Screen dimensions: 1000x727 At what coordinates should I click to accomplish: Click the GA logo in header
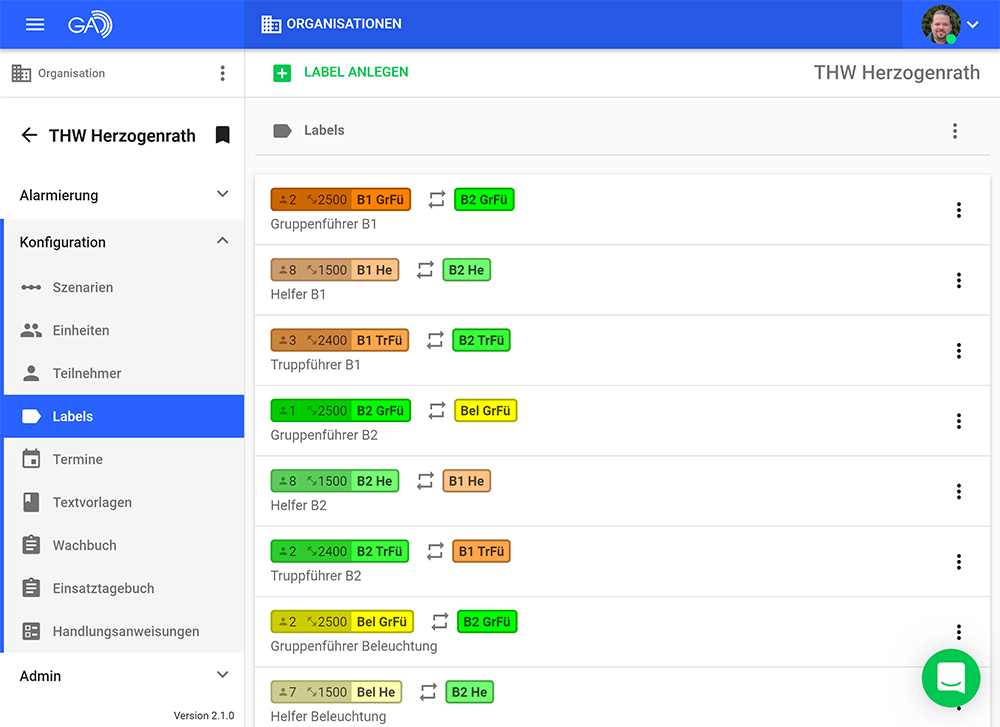[90, 24]
